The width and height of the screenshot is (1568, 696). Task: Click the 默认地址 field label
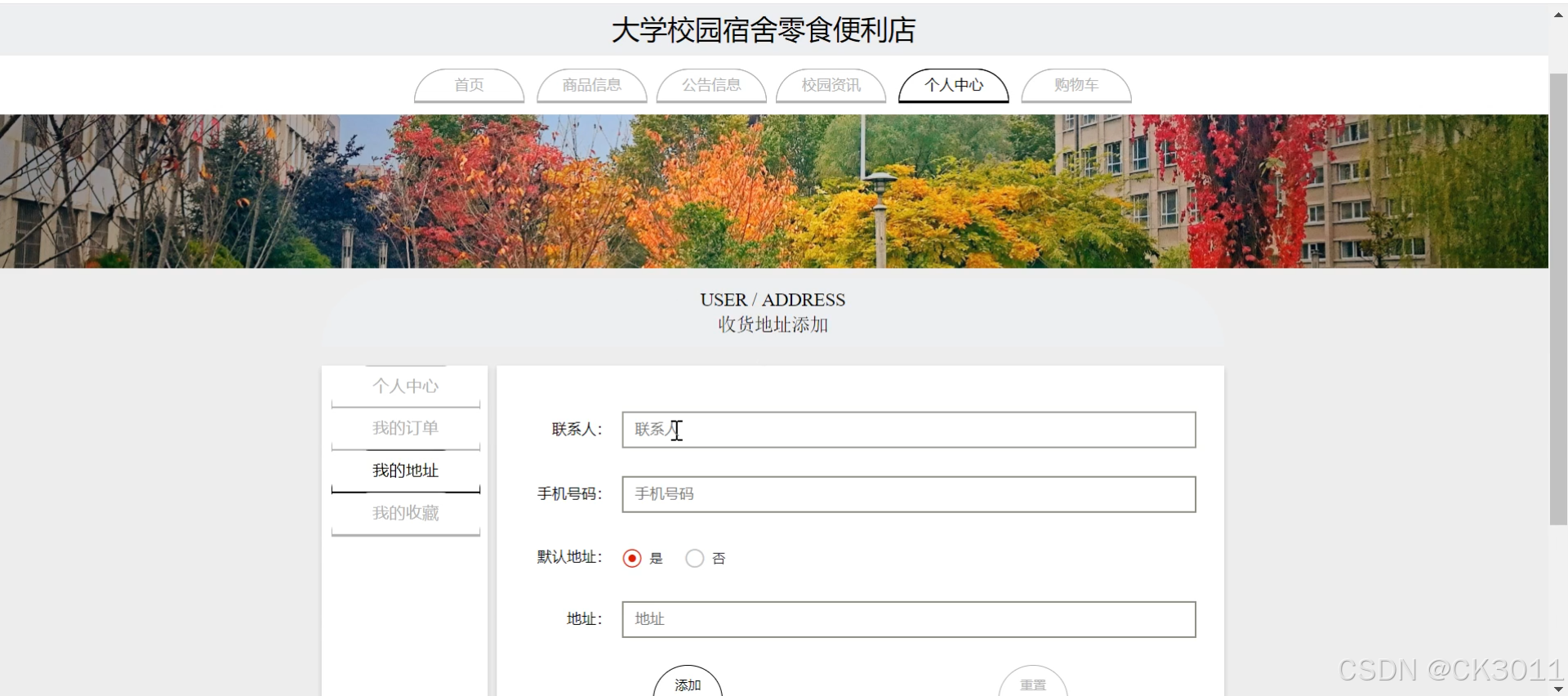coord(569,557)
